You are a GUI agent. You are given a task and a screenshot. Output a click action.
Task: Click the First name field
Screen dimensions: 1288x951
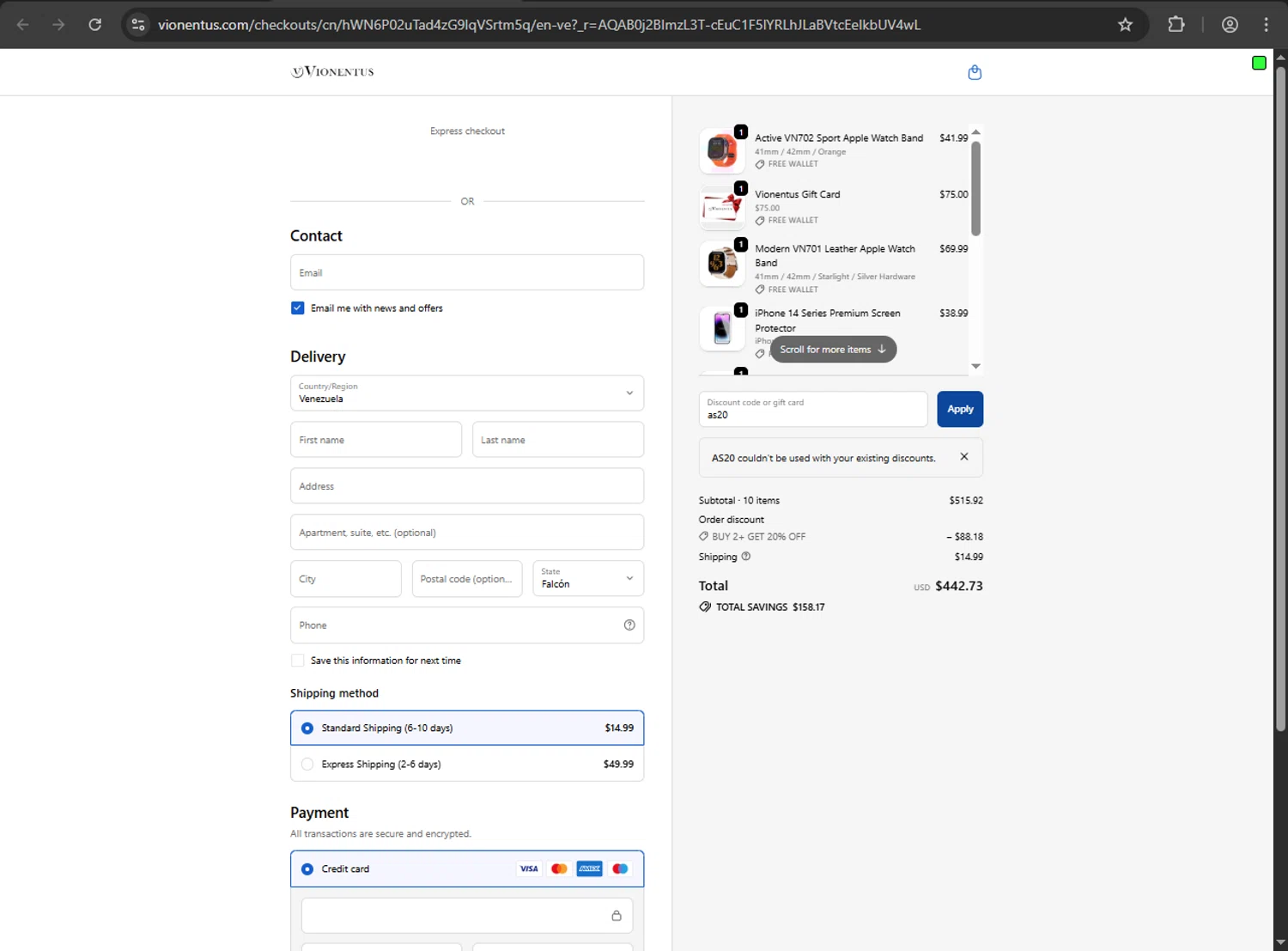[x=376, y=440]
